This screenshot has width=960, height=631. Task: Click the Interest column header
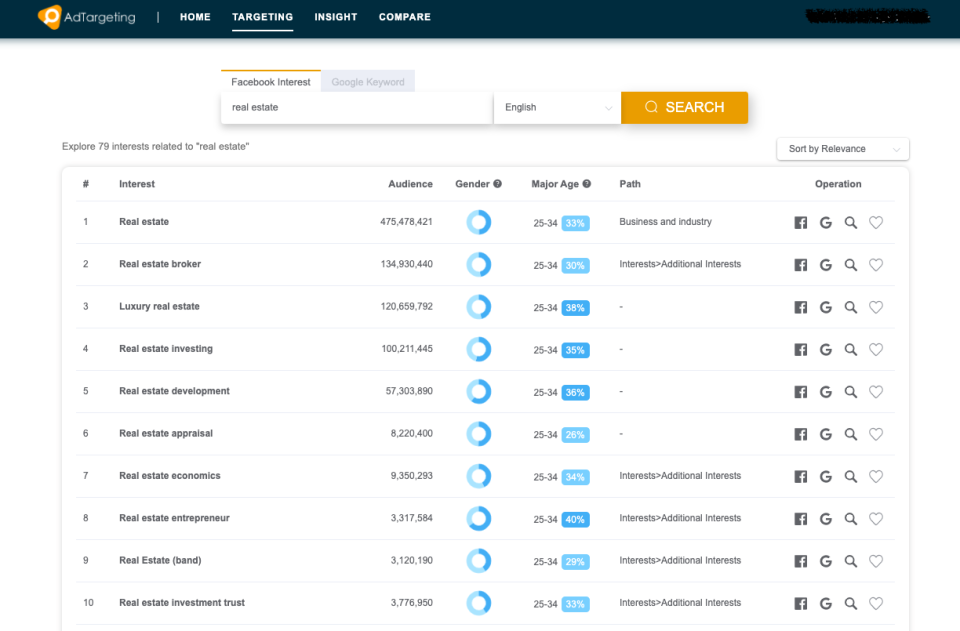(137, 184)
